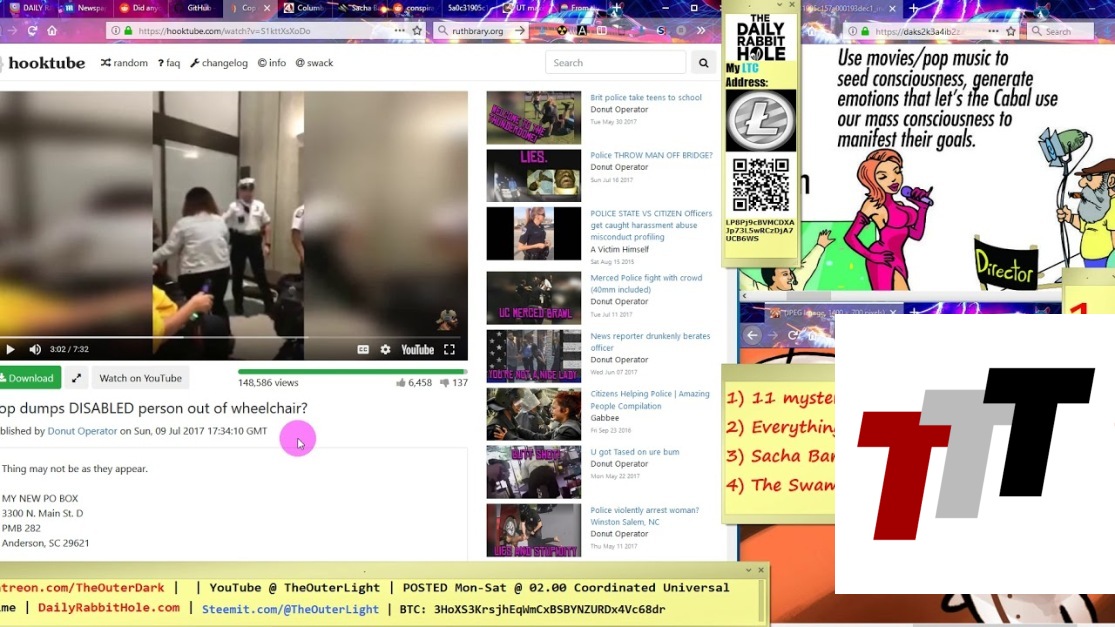Enter fullscreen mode in the video player
Image resolution: width=1115 pixels, height=627 pixels.
click(x=449, y=350)
